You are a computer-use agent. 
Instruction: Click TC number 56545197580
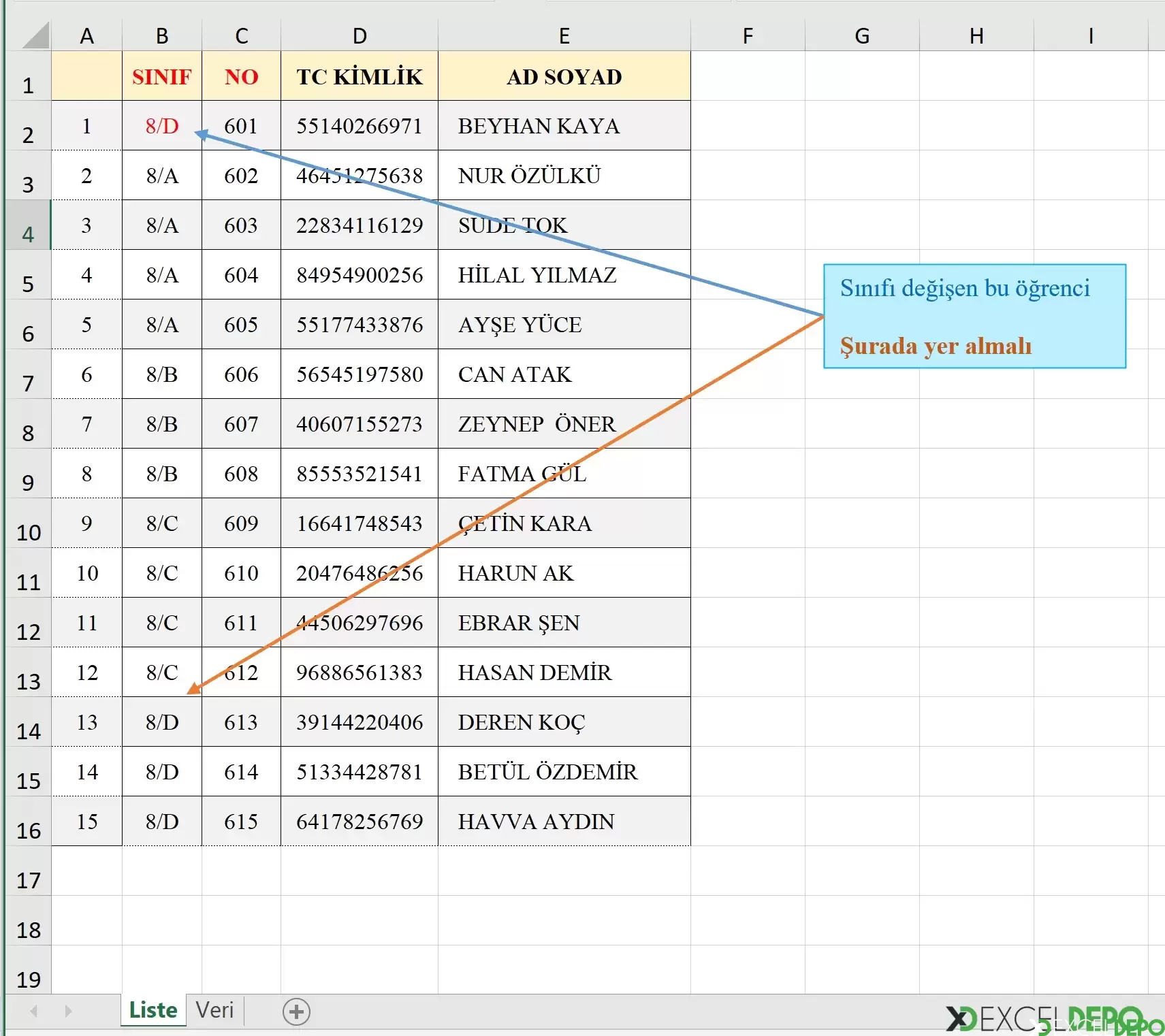point(360,374)
